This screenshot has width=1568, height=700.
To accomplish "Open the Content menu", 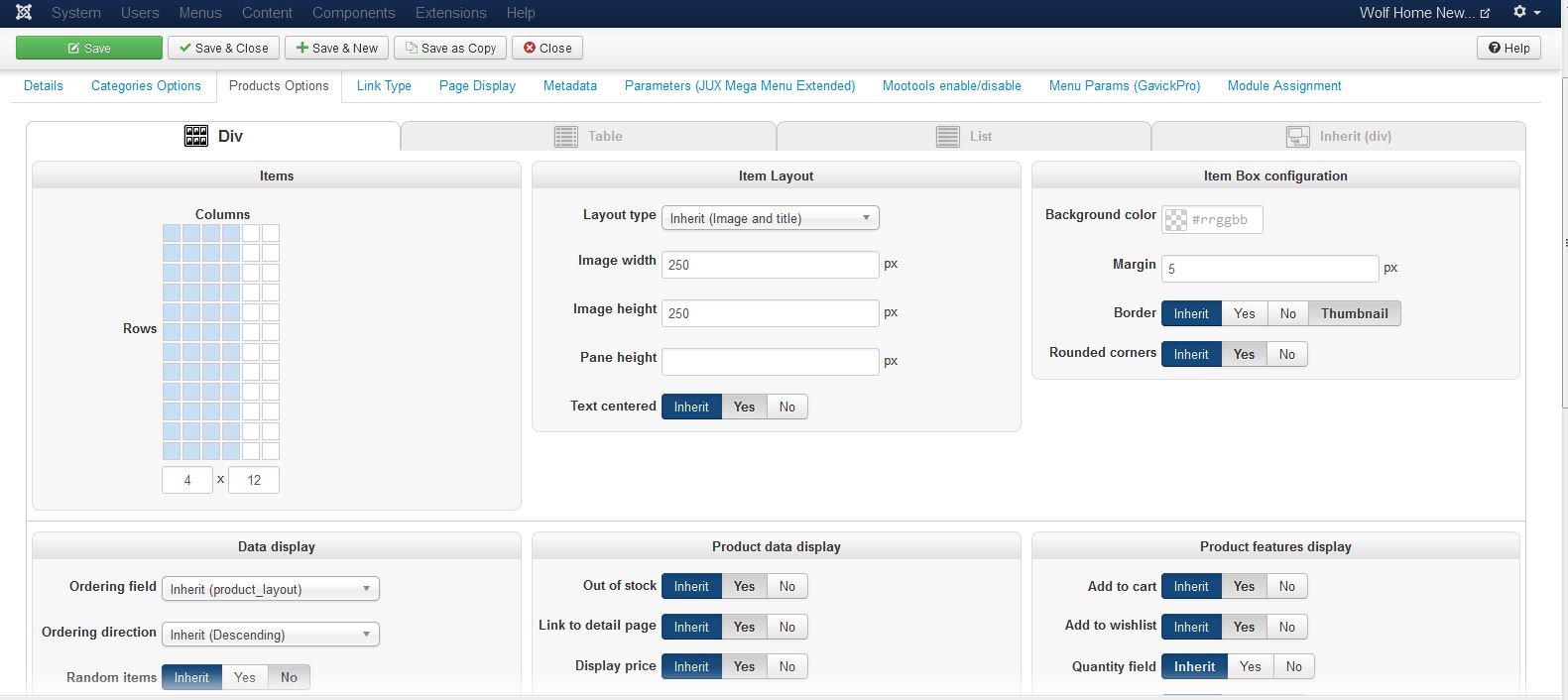I will [x=267, y=13].
